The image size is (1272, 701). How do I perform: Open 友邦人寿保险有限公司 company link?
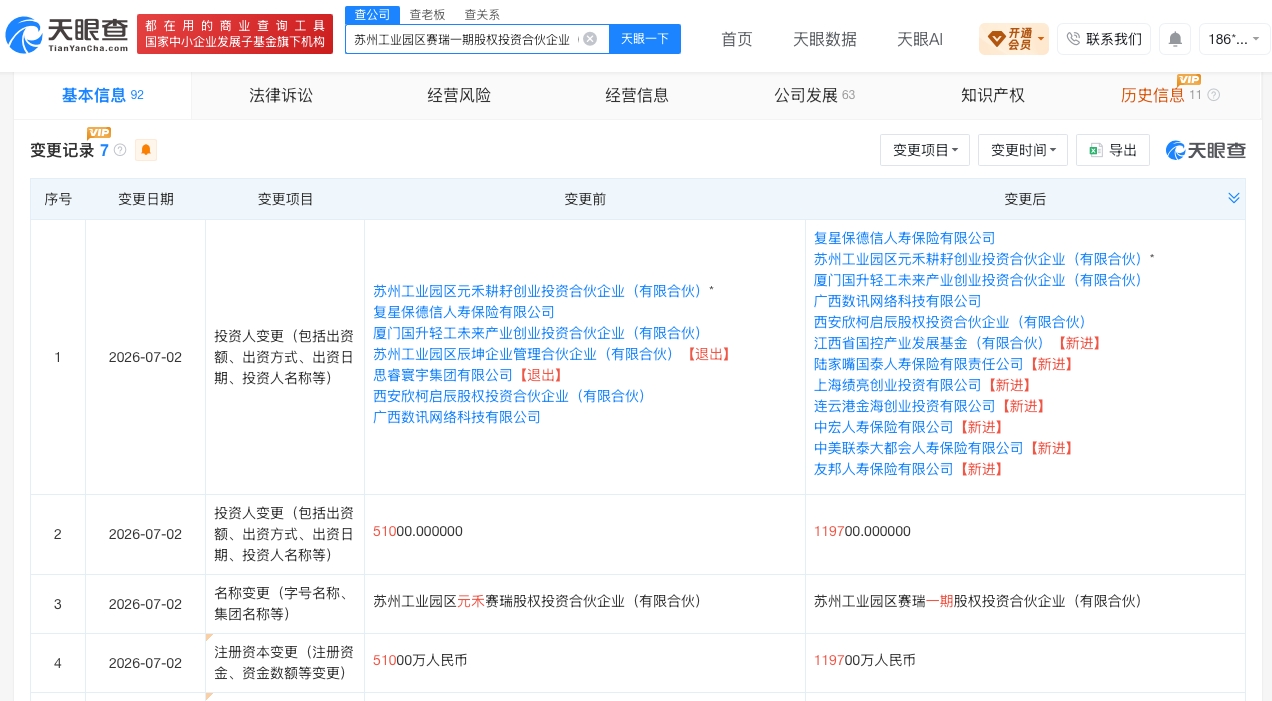[x=884, y=469]
